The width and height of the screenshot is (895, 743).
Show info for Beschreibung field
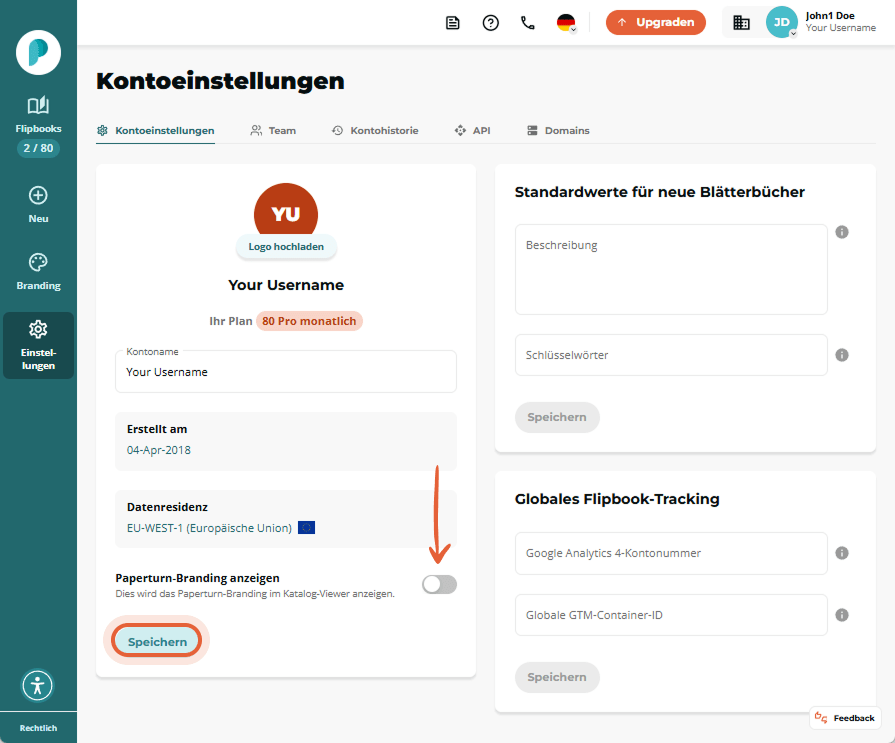coord(842,232)
